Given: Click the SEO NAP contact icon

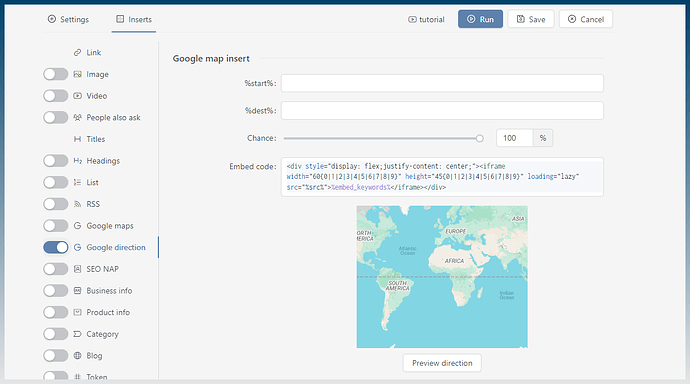Looking at the screenshot, I should point(77,269).
